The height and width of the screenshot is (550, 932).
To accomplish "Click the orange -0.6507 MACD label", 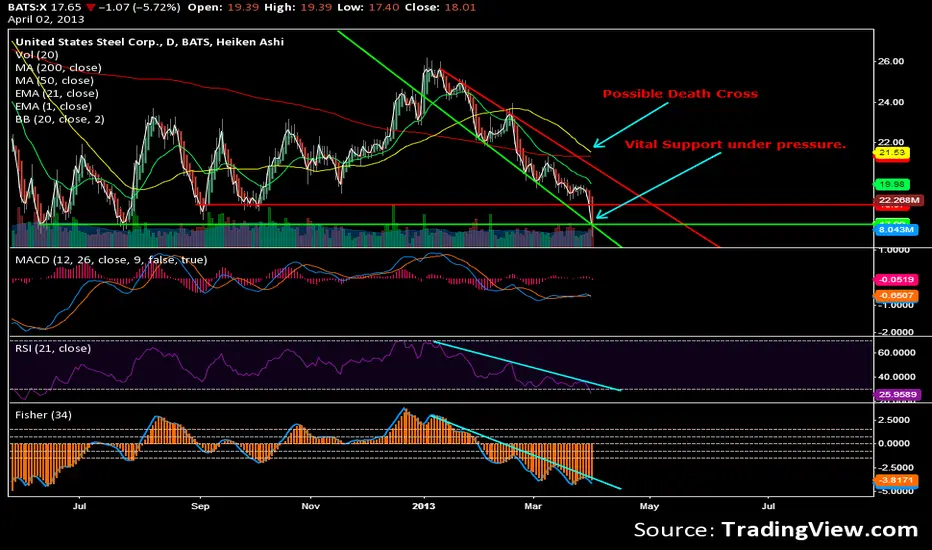I will (x=895, y=295).
